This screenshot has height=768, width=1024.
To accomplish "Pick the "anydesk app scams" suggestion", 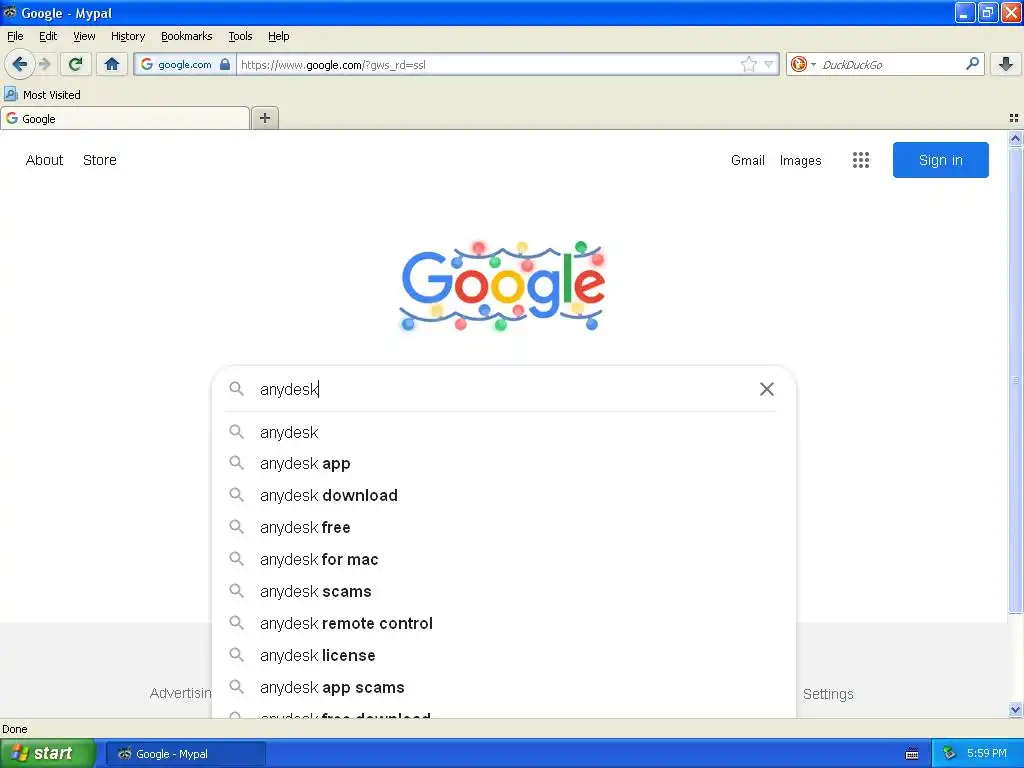I will [503, 688].
